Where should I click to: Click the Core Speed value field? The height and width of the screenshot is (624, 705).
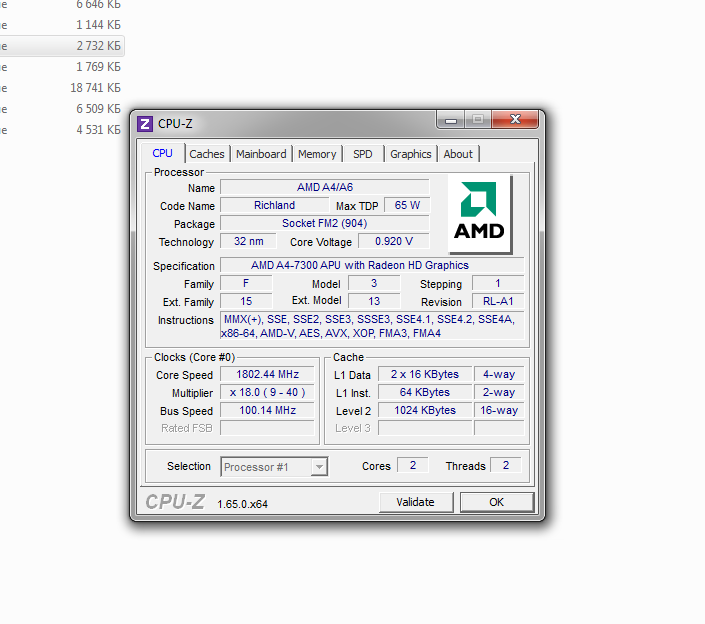pos(267,375)
